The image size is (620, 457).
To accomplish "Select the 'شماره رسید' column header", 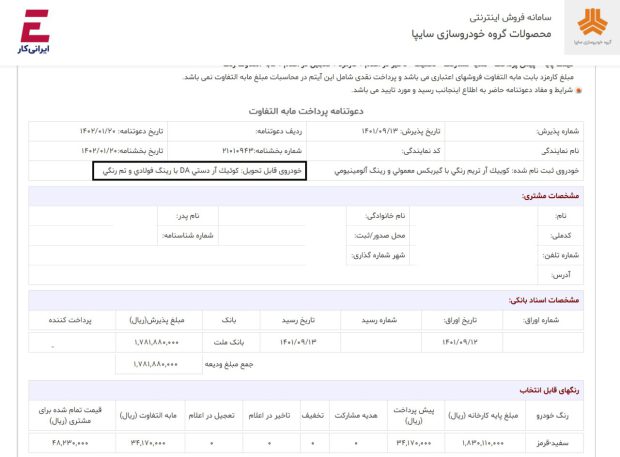I will pos(379,320).
